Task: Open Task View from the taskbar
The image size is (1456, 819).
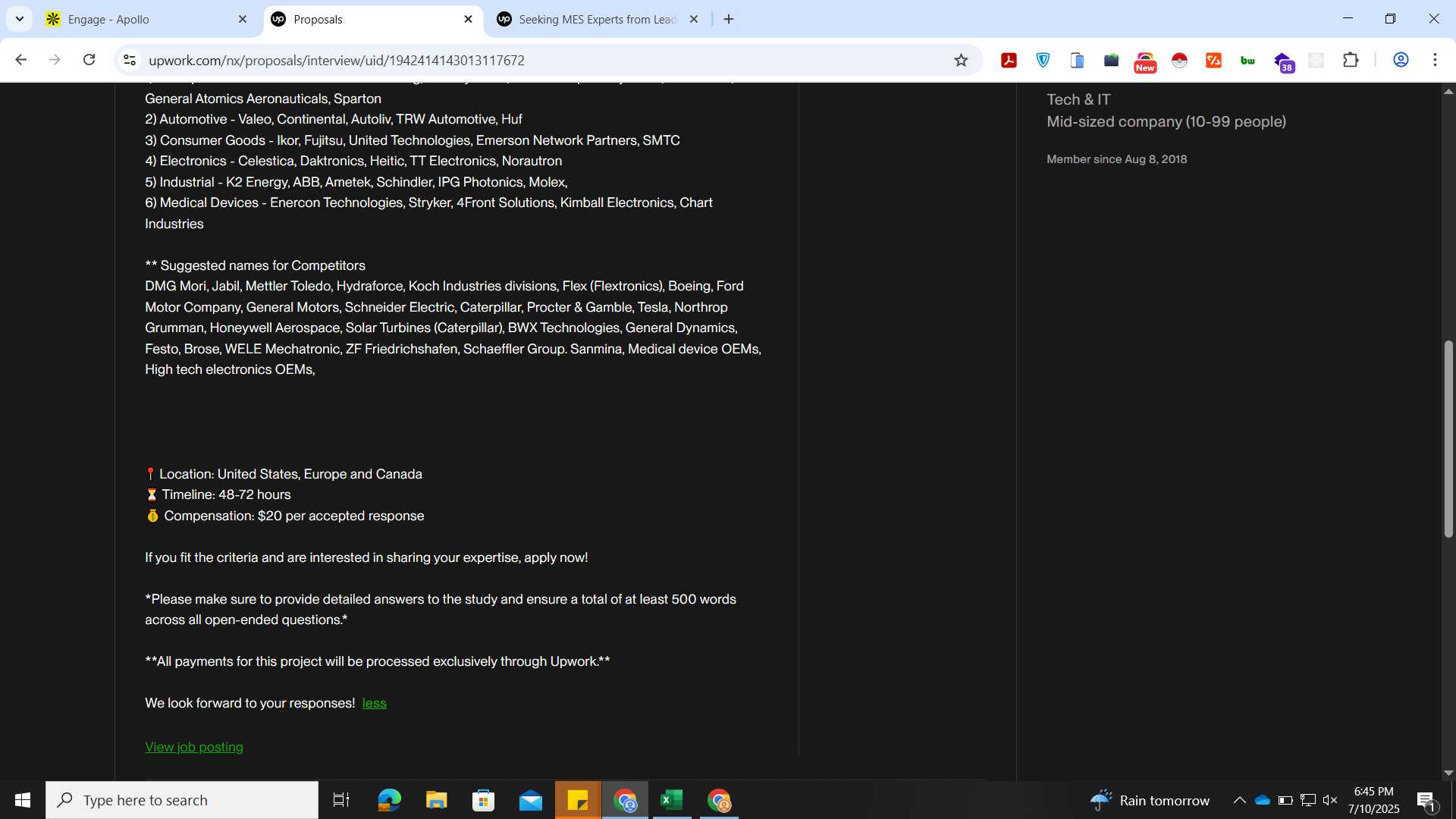Action: [341, 800]
